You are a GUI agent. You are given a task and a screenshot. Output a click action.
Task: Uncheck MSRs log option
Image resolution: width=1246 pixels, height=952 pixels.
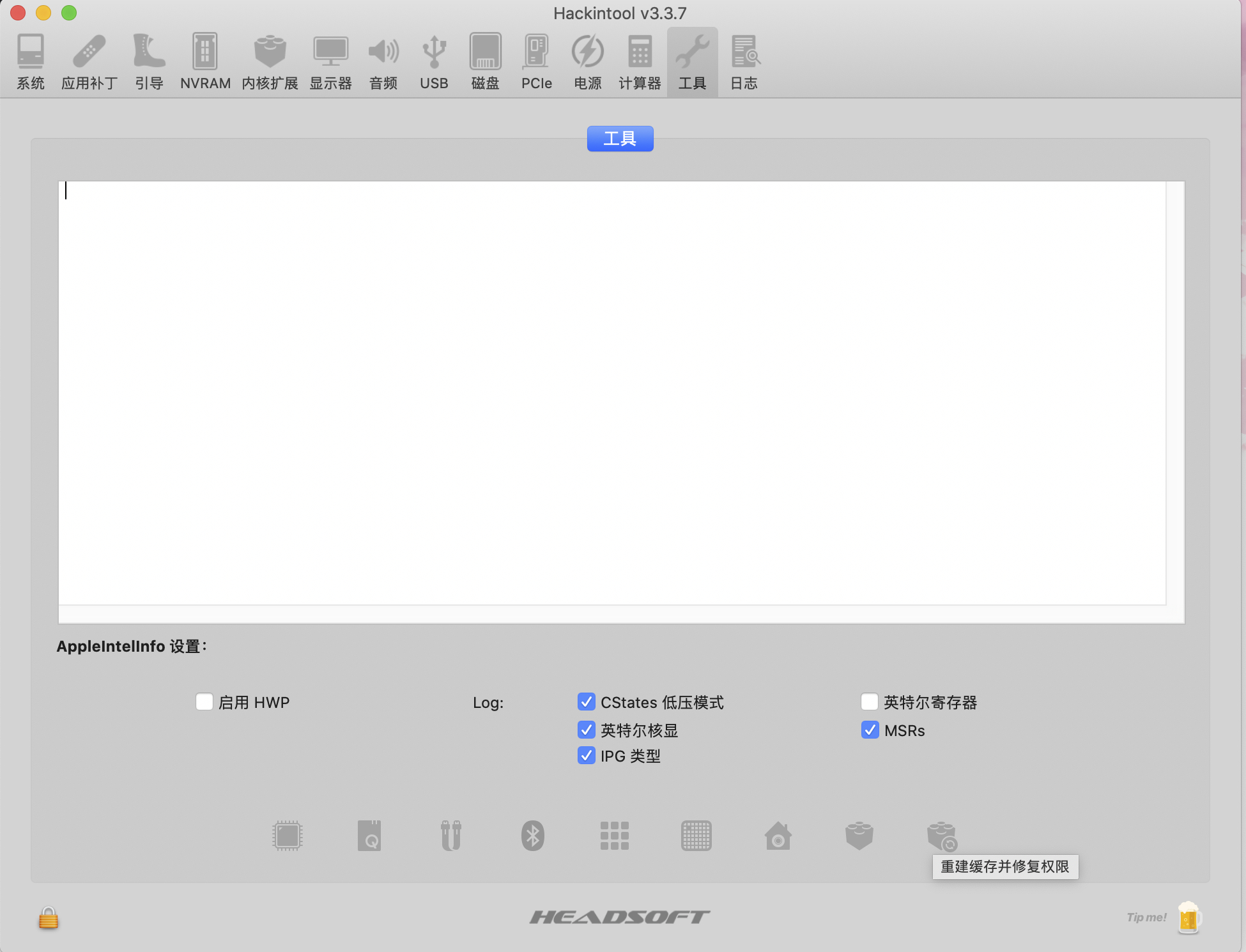coord(870,730)
